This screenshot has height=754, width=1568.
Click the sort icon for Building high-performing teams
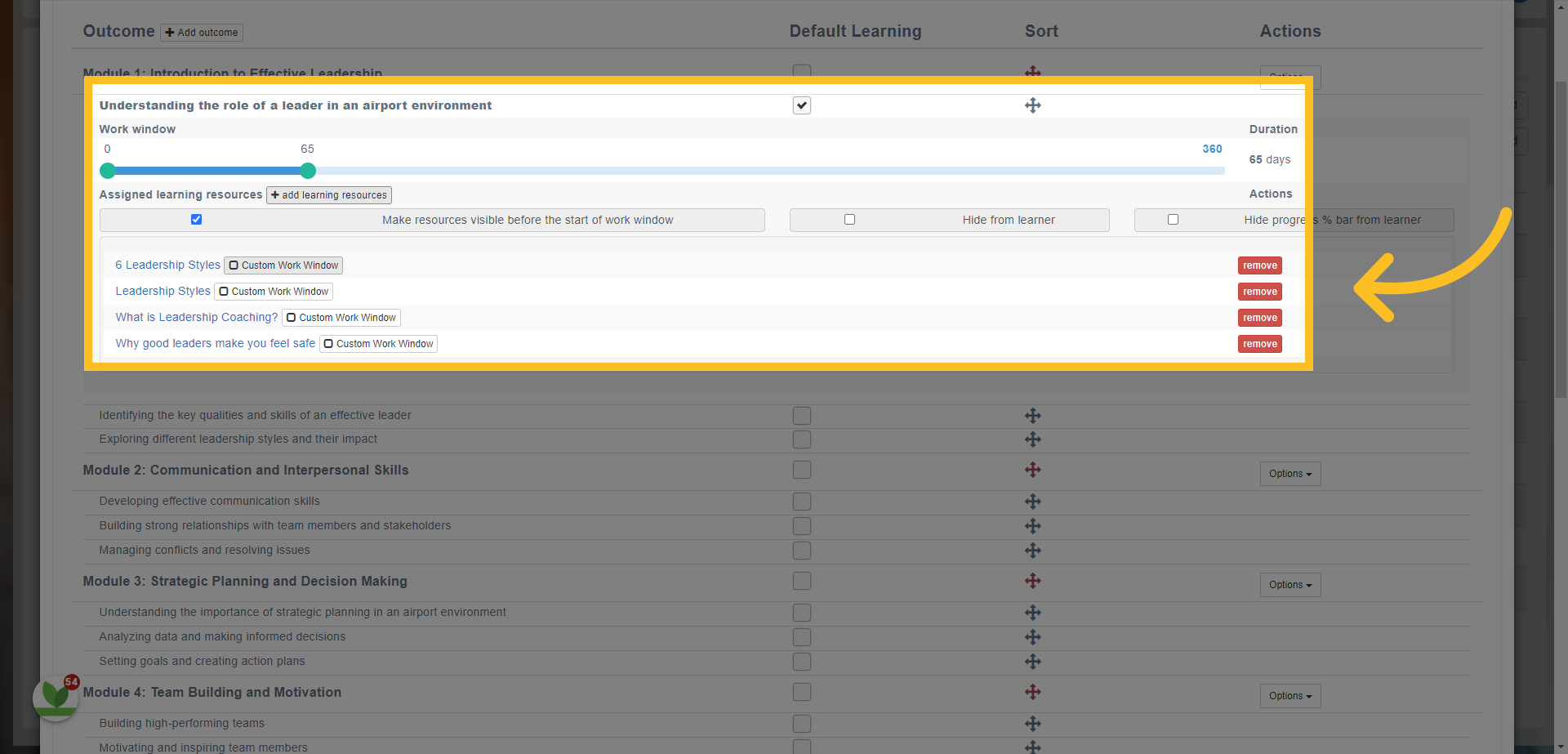(1032, 724)
